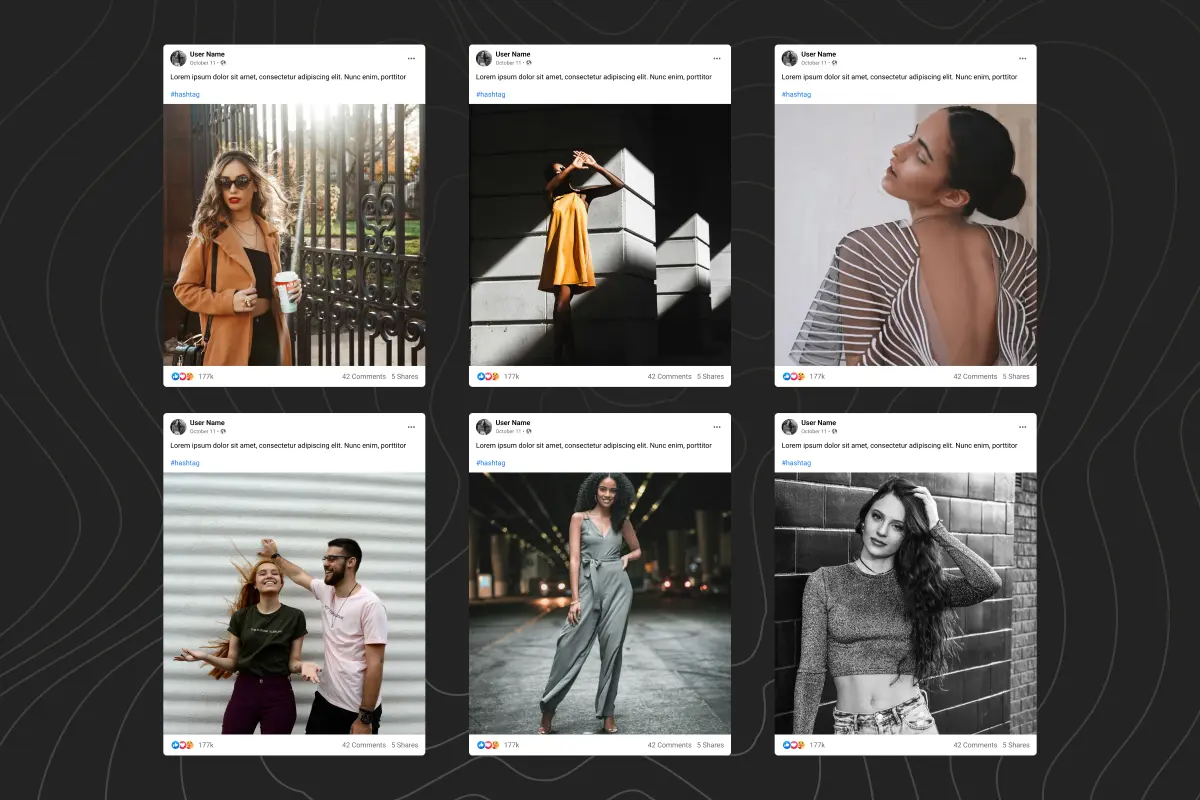View 42 Comments on the dancing couple post
This screenshot has height=800, width=1200.
(x=363, y=745)
